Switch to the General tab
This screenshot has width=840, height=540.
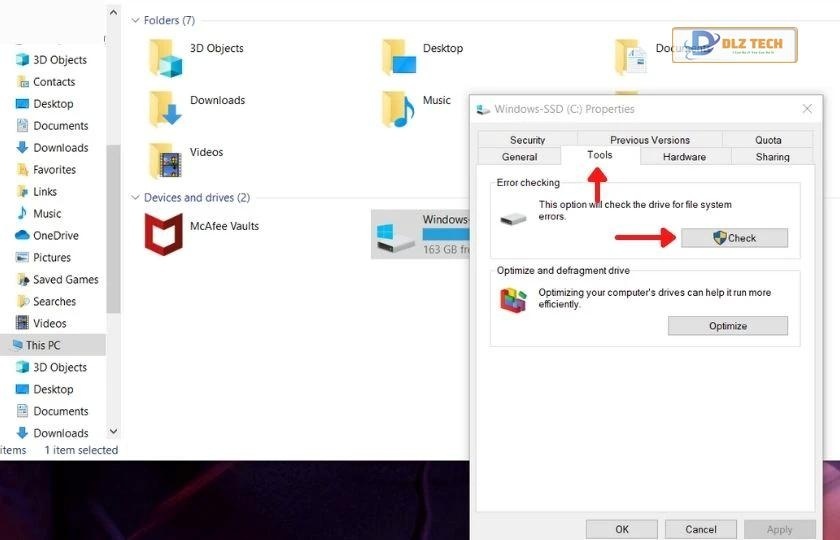(519, 157)
